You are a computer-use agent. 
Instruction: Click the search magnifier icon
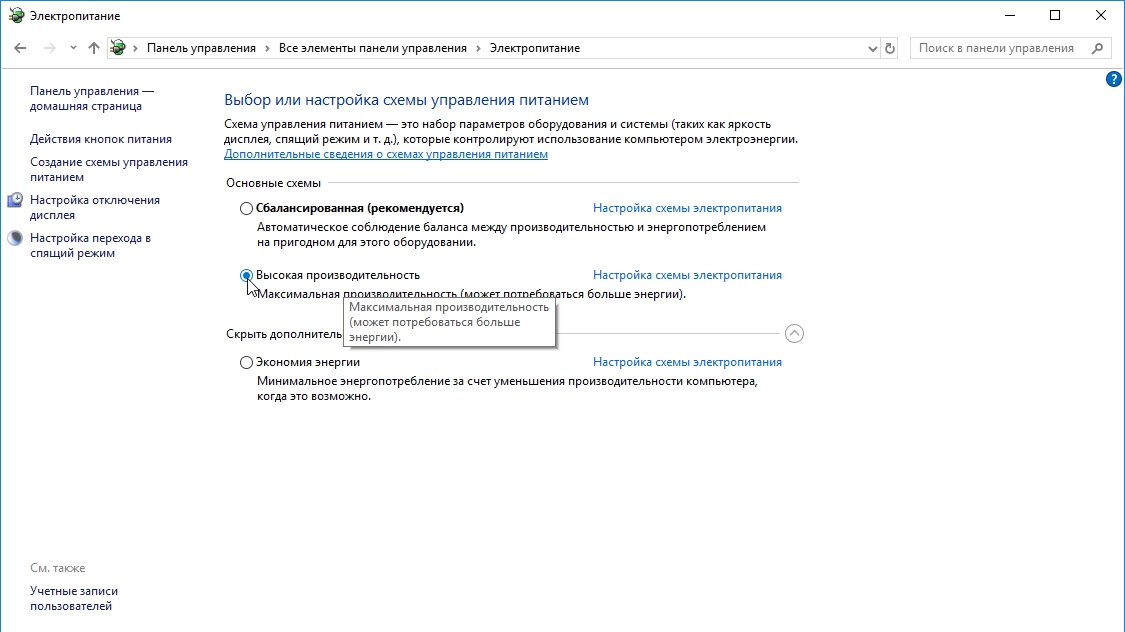tap(1097, 48)
